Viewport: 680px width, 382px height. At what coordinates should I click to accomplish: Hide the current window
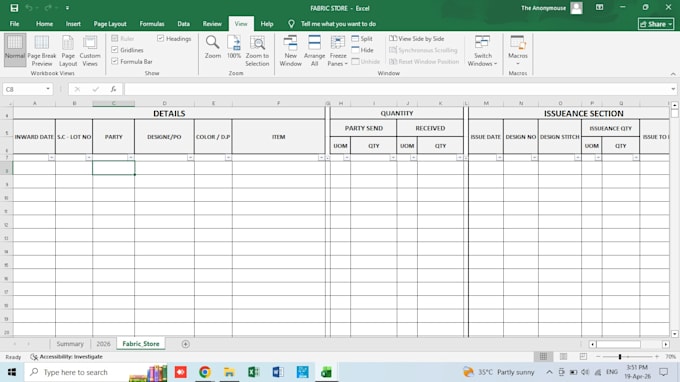click(x=363, y=50)
